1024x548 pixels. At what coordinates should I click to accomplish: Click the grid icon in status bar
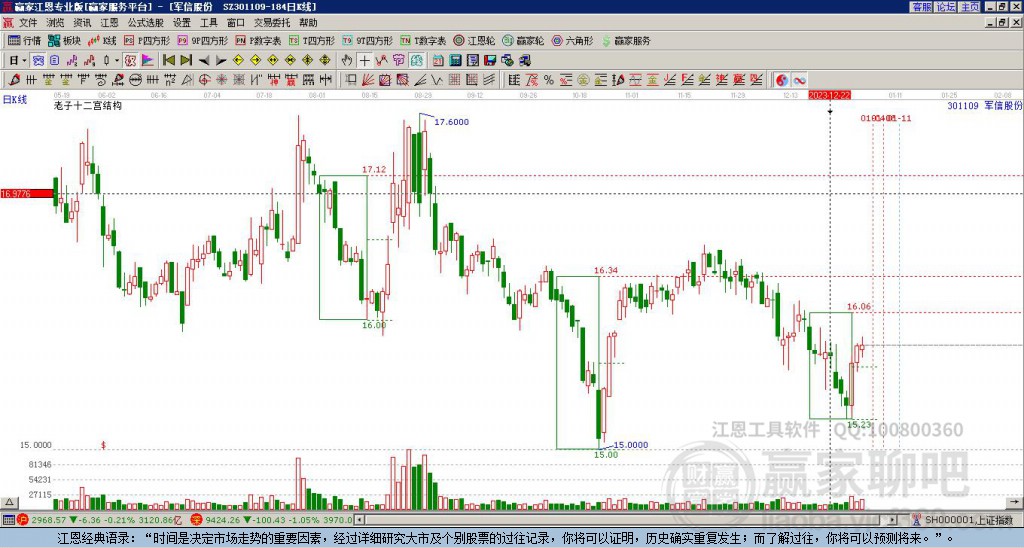pos(8,520)
